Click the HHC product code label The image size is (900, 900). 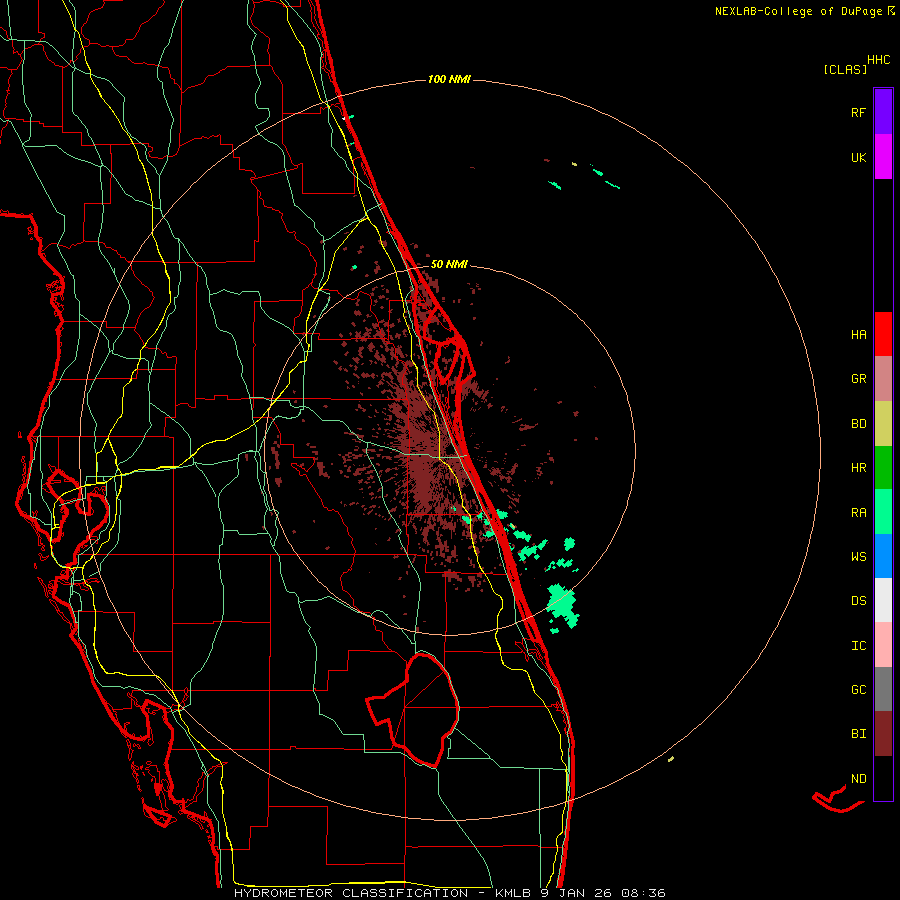(x=879, y=60)
